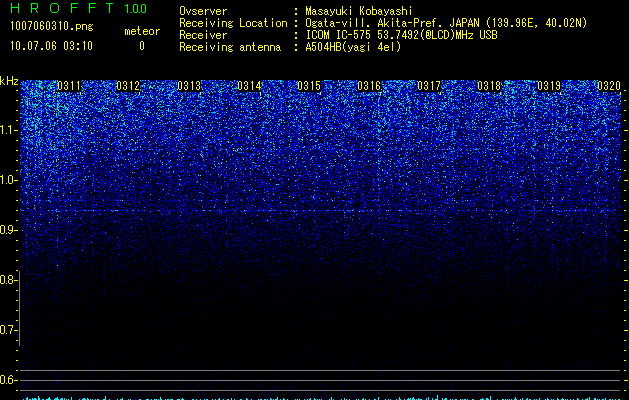Click the 1.0 kHz axis label
This screenshot has height=400, width=629.
9,180
